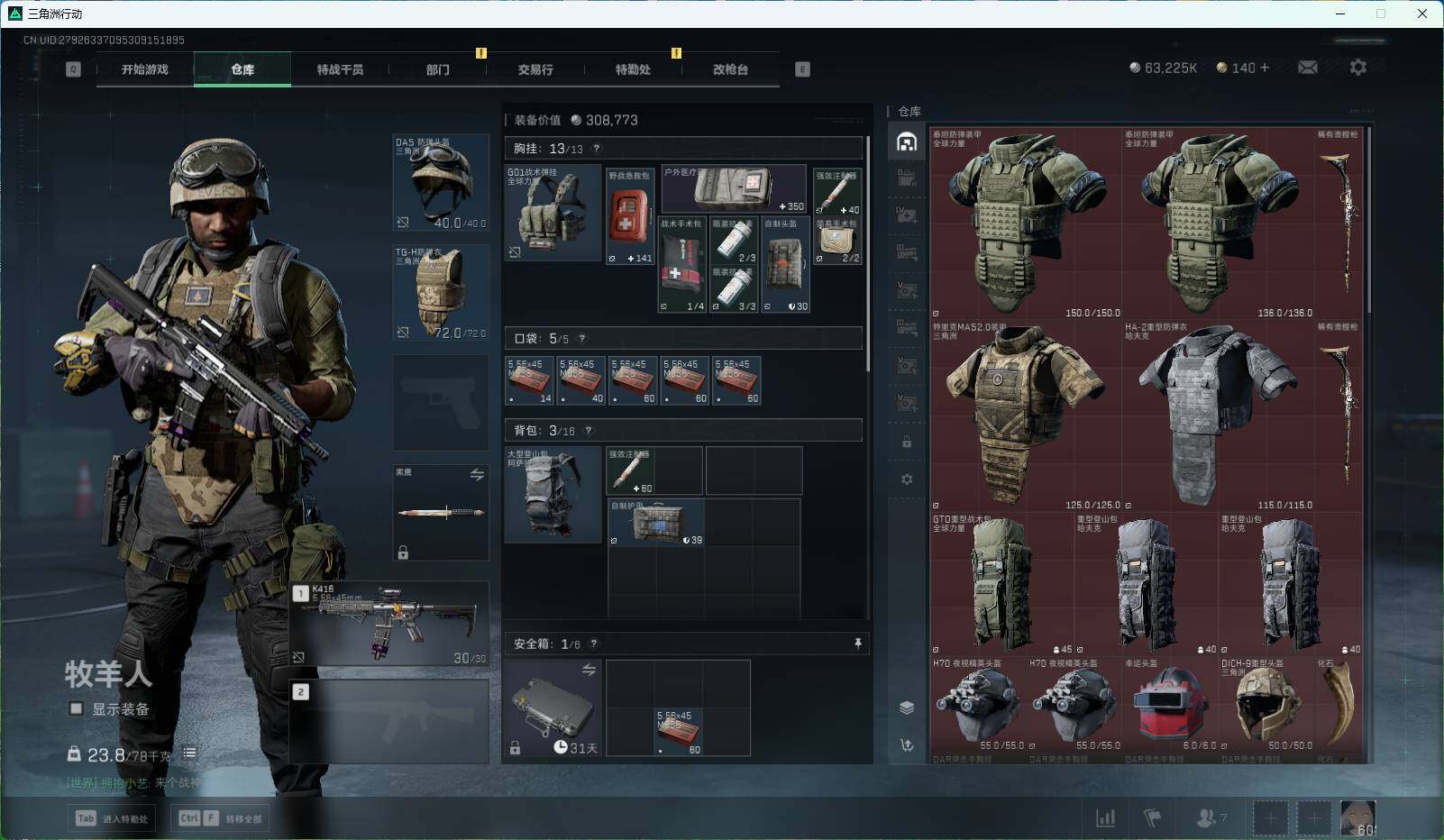Image resolution: width=1444 pixels, height=840 pixels.
Task: Select the injector with +60 in backpack
Action: [x=631, y=470]
